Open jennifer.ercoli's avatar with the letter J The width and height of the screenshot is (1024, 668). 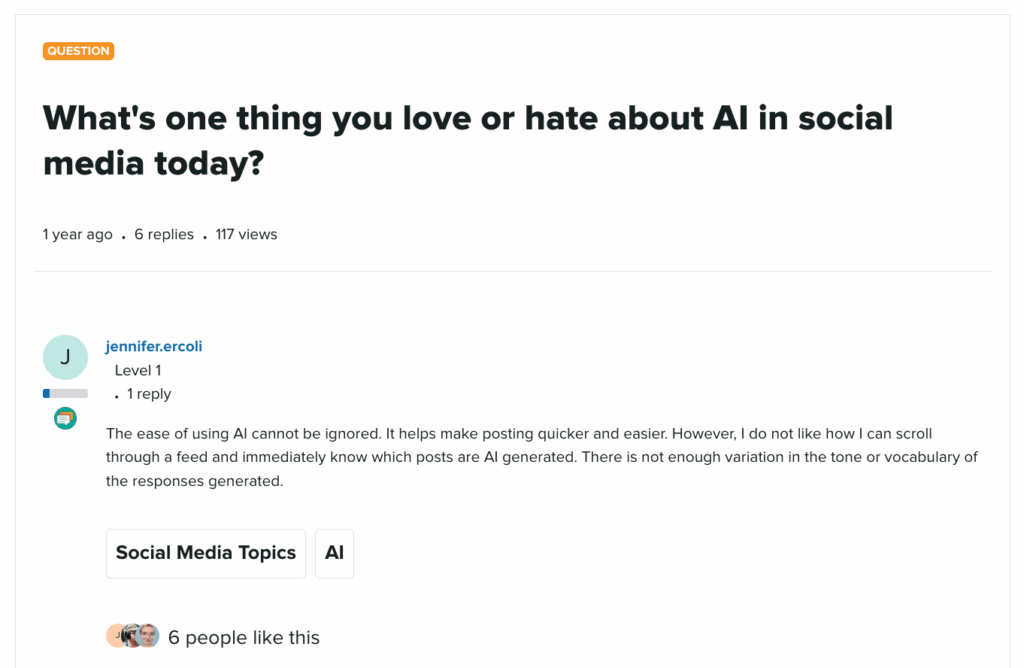[x=65, y=356]
